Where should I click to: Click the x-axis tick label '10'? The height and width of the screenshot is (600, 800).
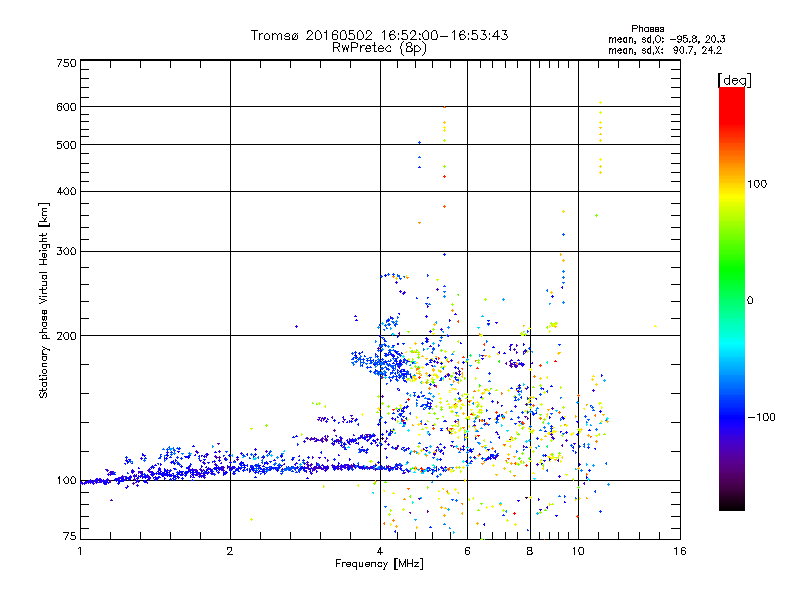point(578,551)
